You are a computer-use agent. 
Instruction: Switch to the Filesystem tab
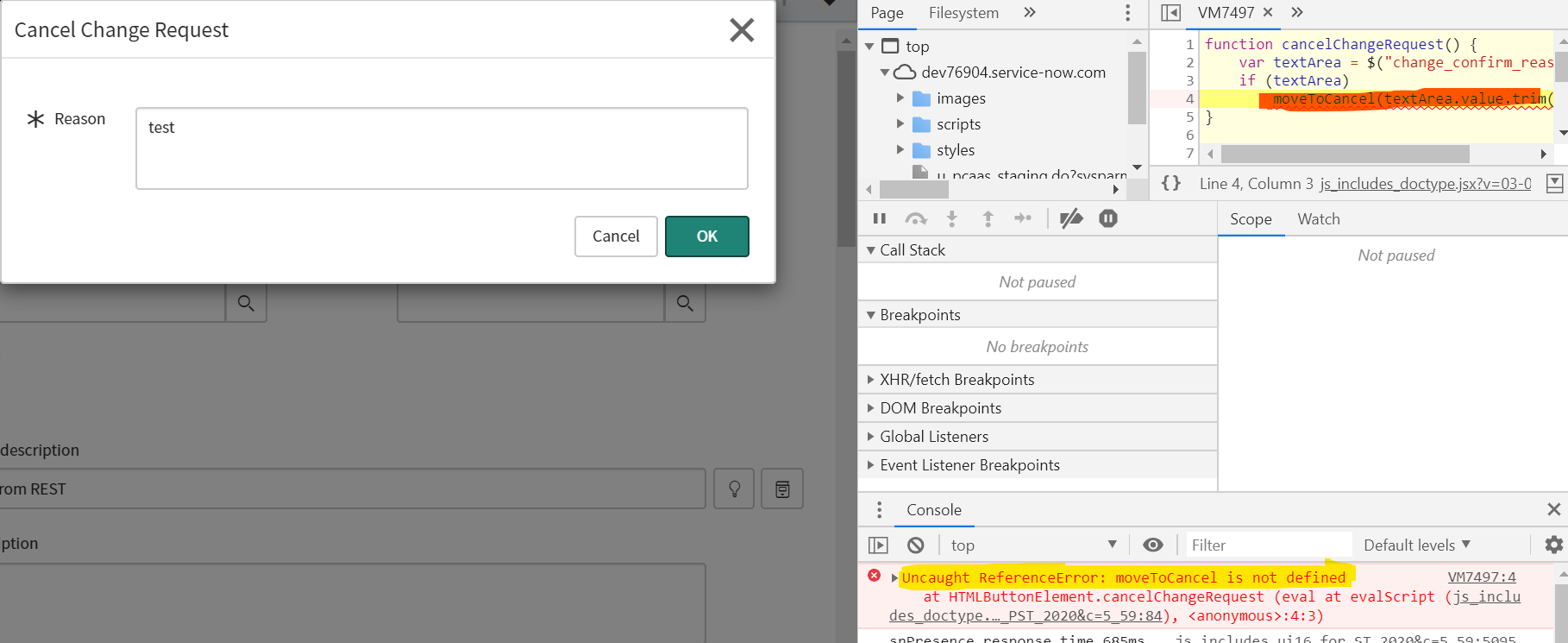tap(963, 13)
